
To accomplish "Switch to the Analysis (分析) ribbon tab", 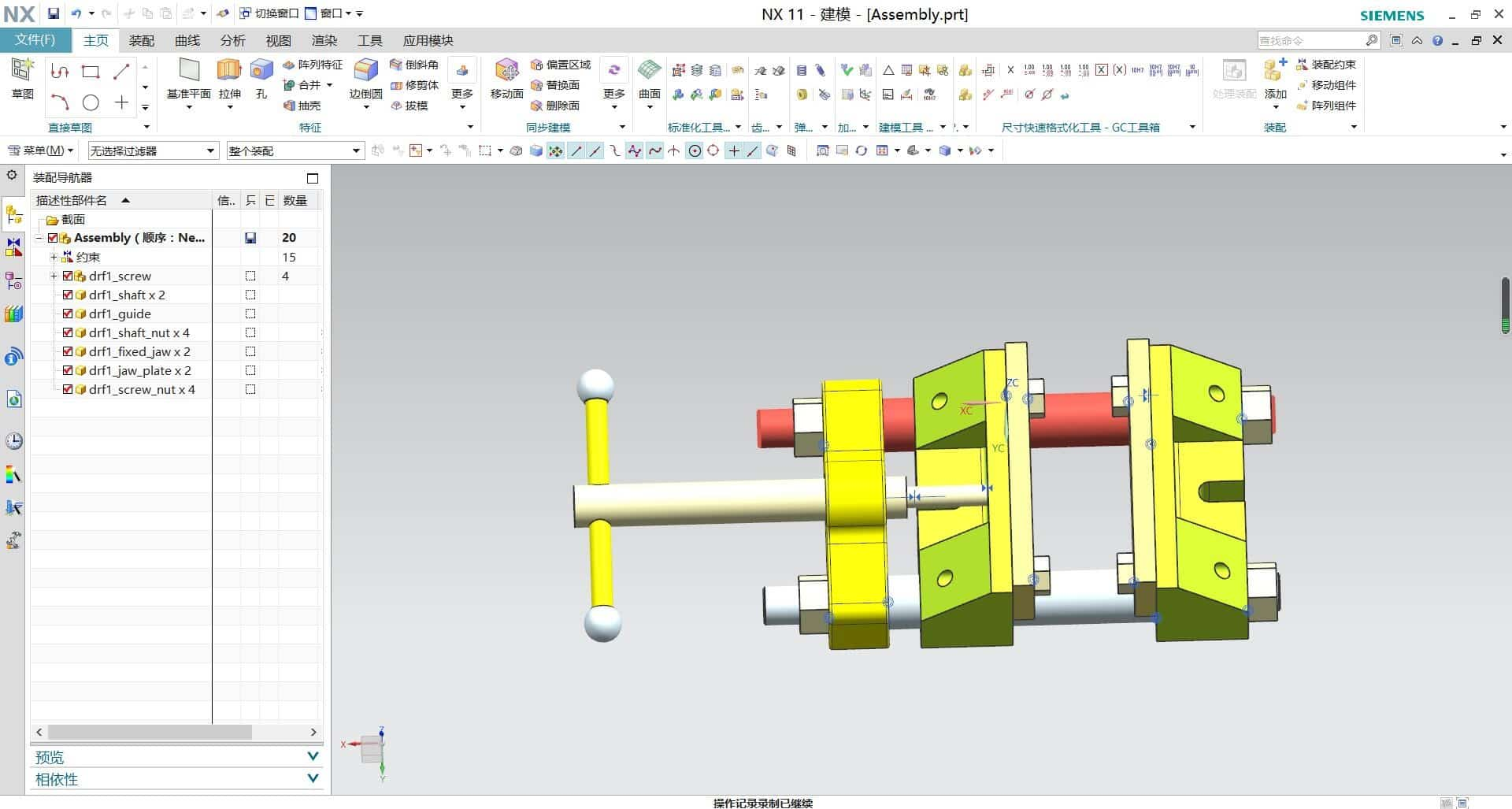I will click(233, 40).
